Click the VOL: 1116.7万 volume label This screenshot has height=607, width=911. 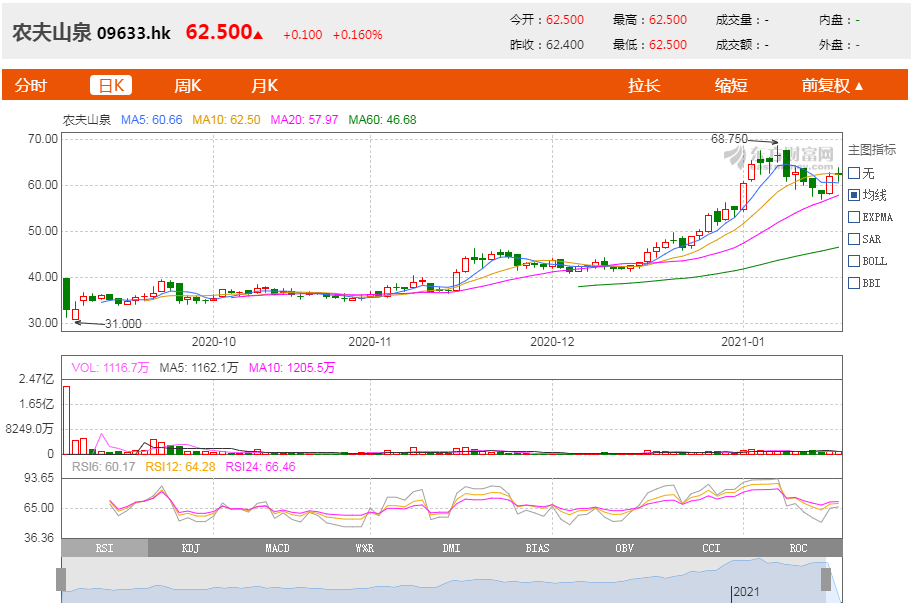tap(110, 368)
